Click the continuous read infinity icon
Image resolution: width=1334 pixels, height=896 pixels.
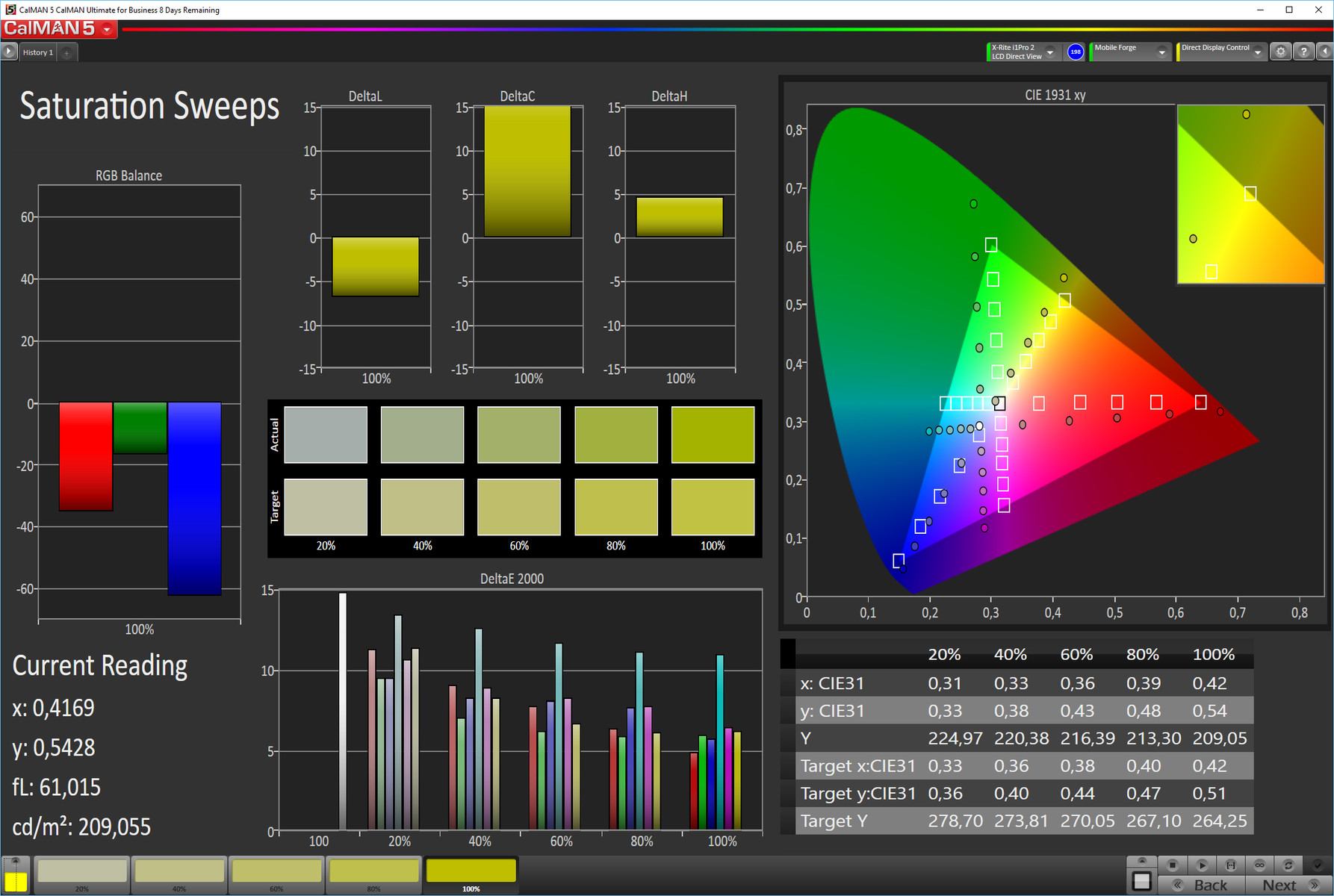[x=1260, y=865]
